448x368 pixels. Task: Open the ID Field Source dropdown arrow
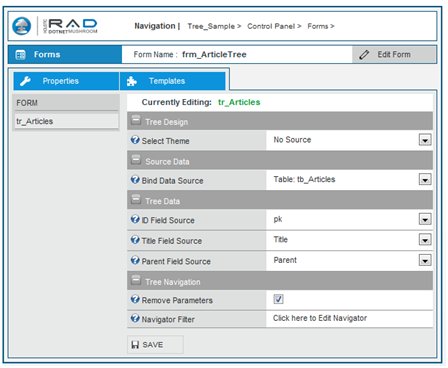[x=425, y=219]
